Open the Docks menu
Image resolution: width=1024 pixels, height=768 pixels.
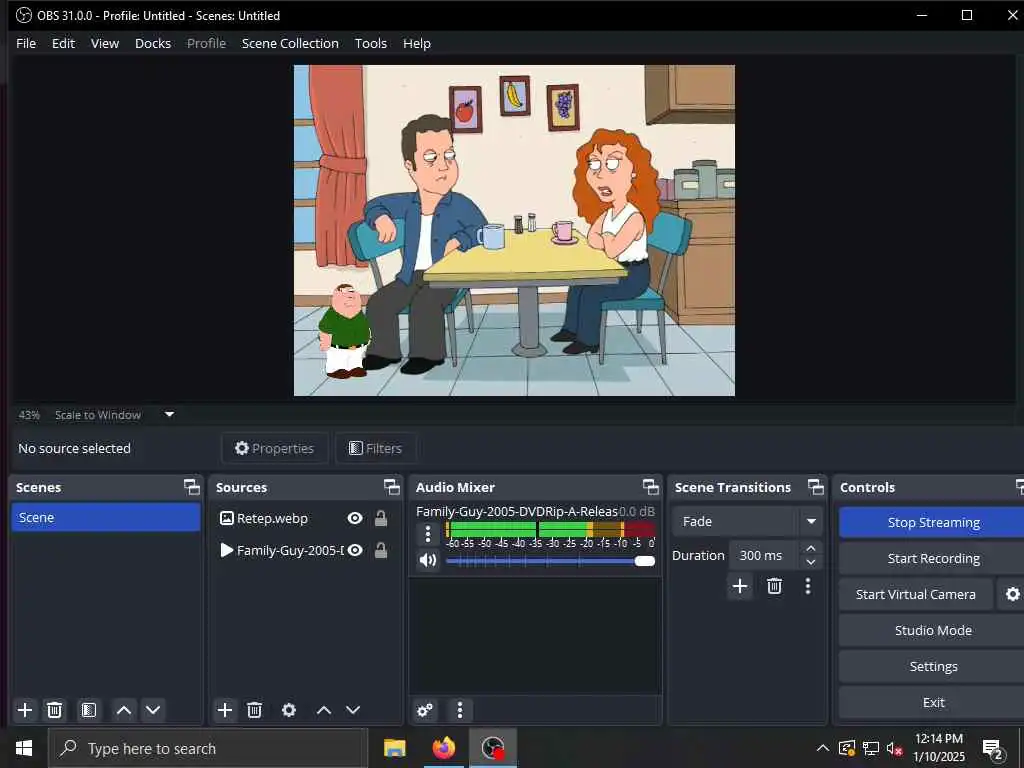click(x=153, y=43)
